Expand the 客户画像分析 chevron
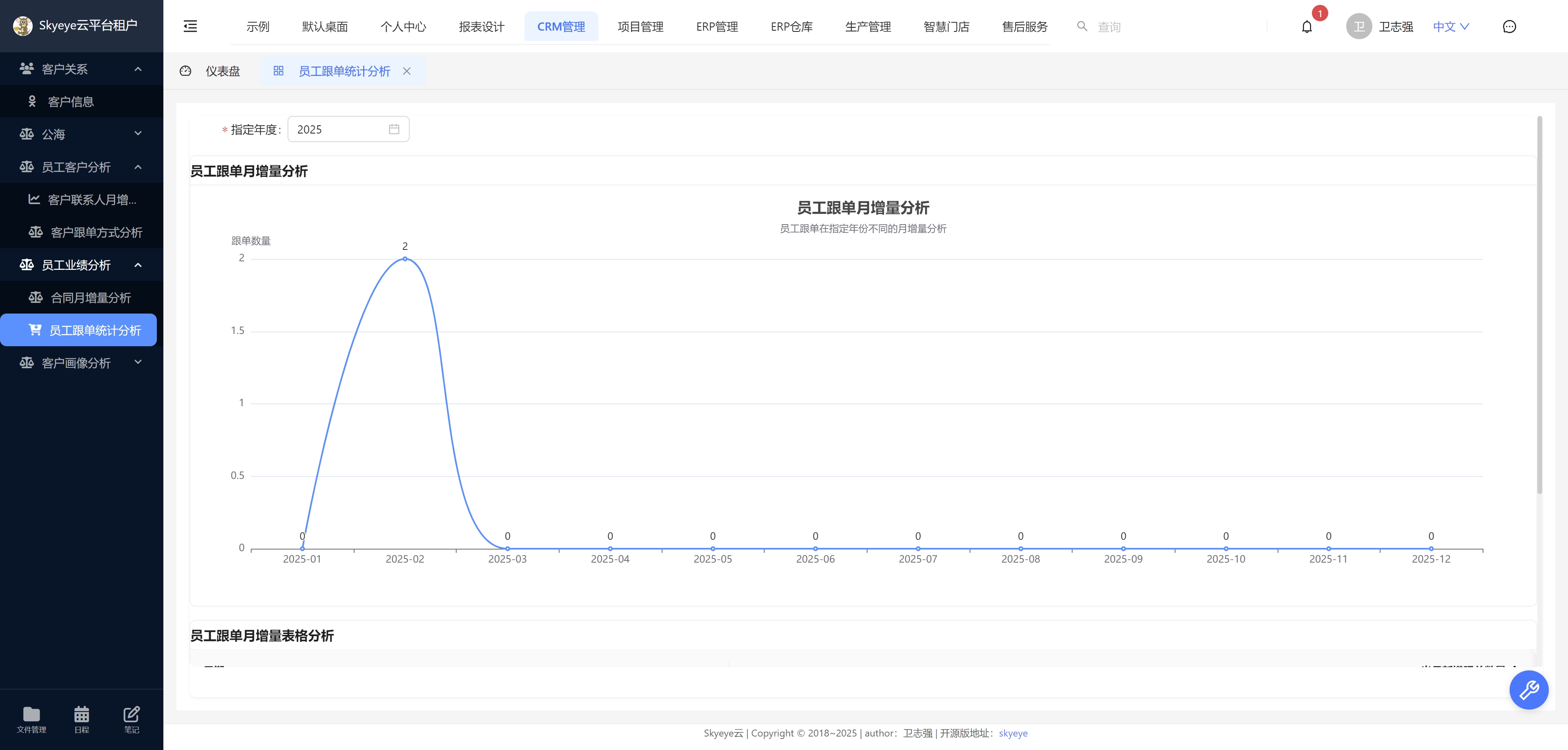Image resolution: width=1568 pixels, height=750 pixels. 138,363
